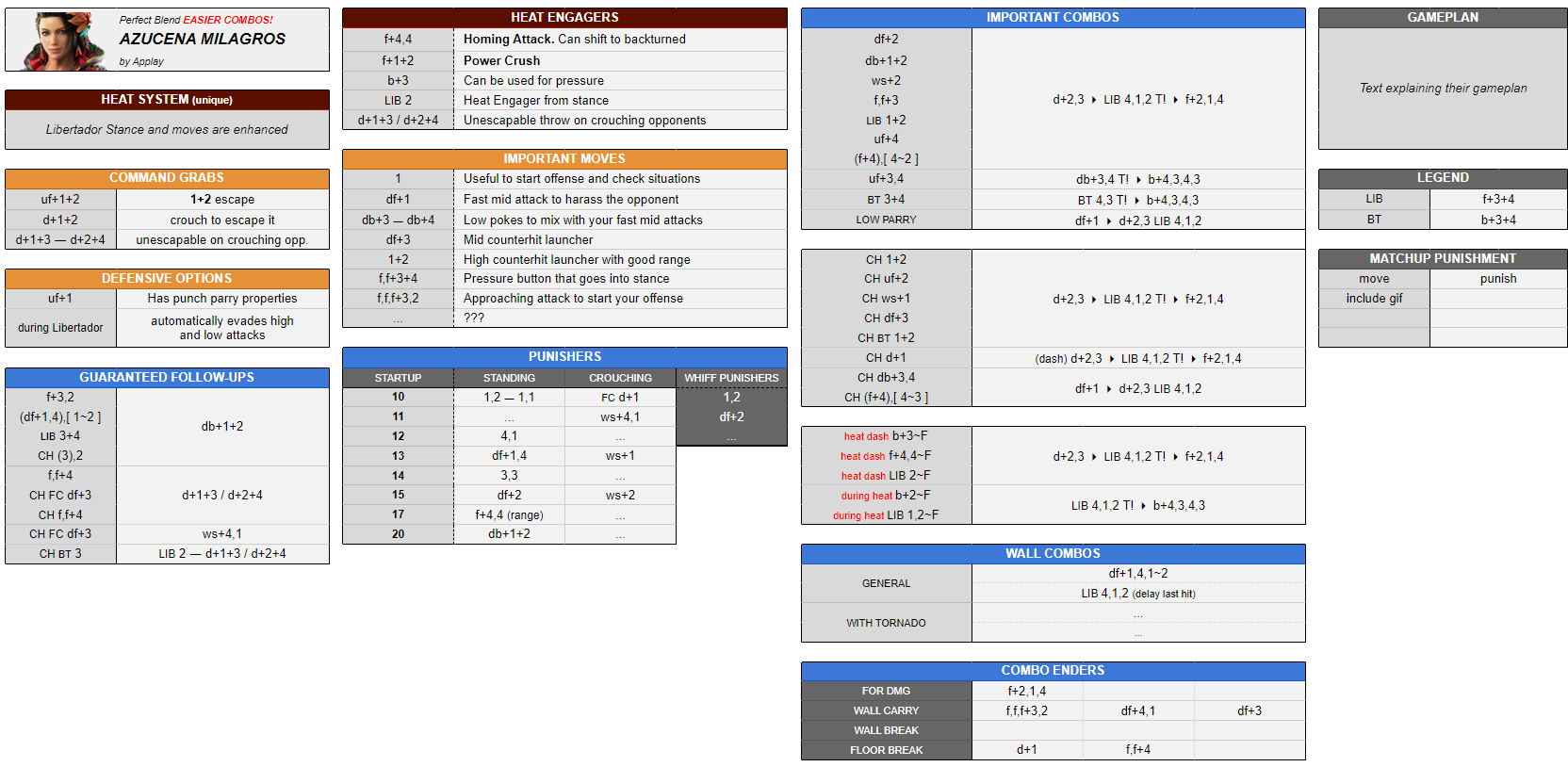This screenshot has height=767, width=1568.
Task: Select the WITH TORNADO row label
Action: pyautogui.click(x=886, y=623)
